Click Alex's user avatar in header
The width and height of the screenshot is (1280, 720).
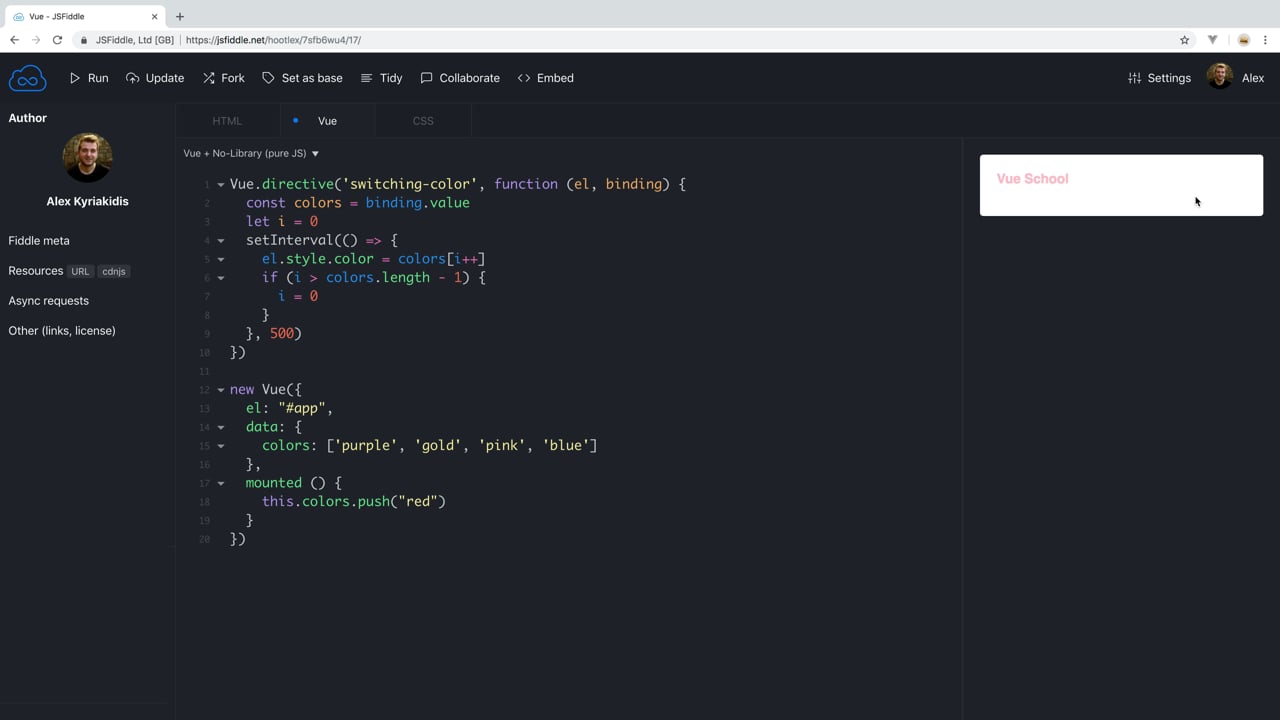1220,77
